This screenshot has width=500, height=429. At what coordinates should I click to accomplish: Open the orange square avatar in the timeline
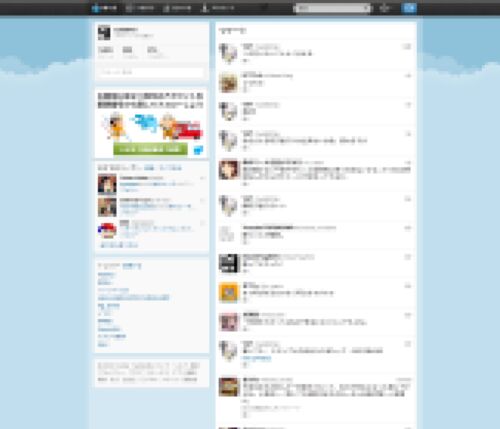tap(228, 292)
